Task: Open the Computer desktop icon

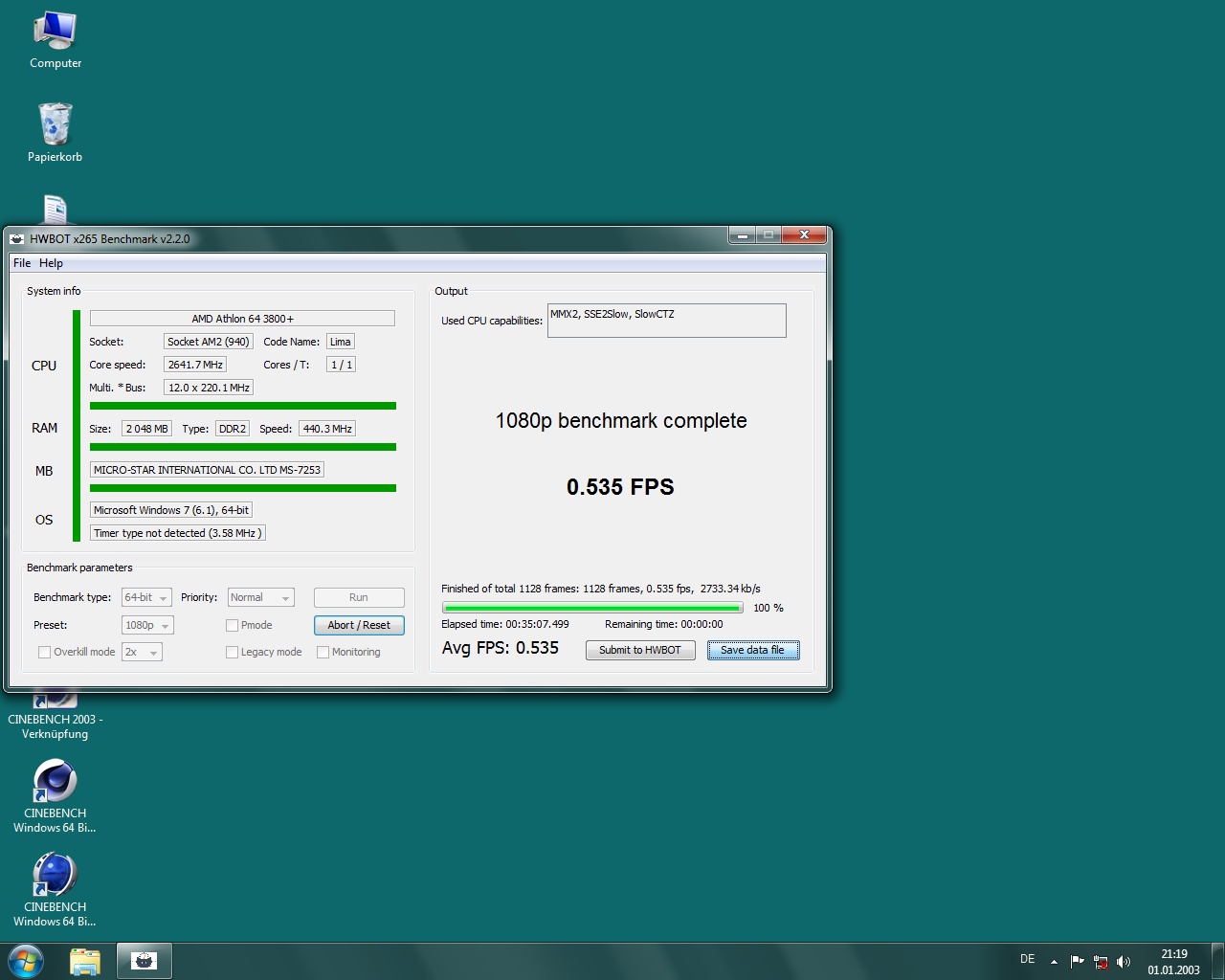Action: click(55, 41)
